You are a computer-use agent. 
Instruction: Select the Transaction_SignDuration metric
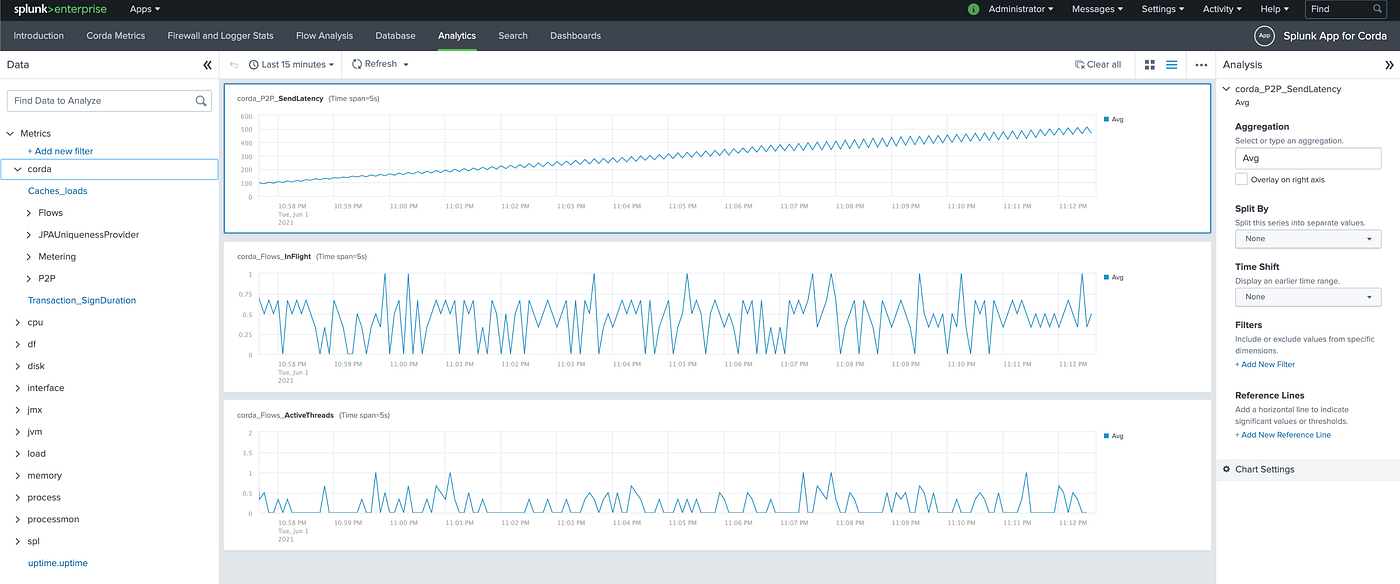(x=82, y=300)
